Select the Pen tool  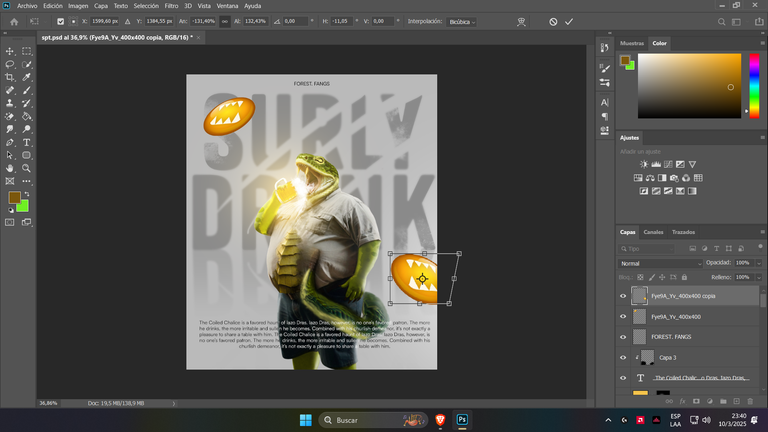click(10, 143)
